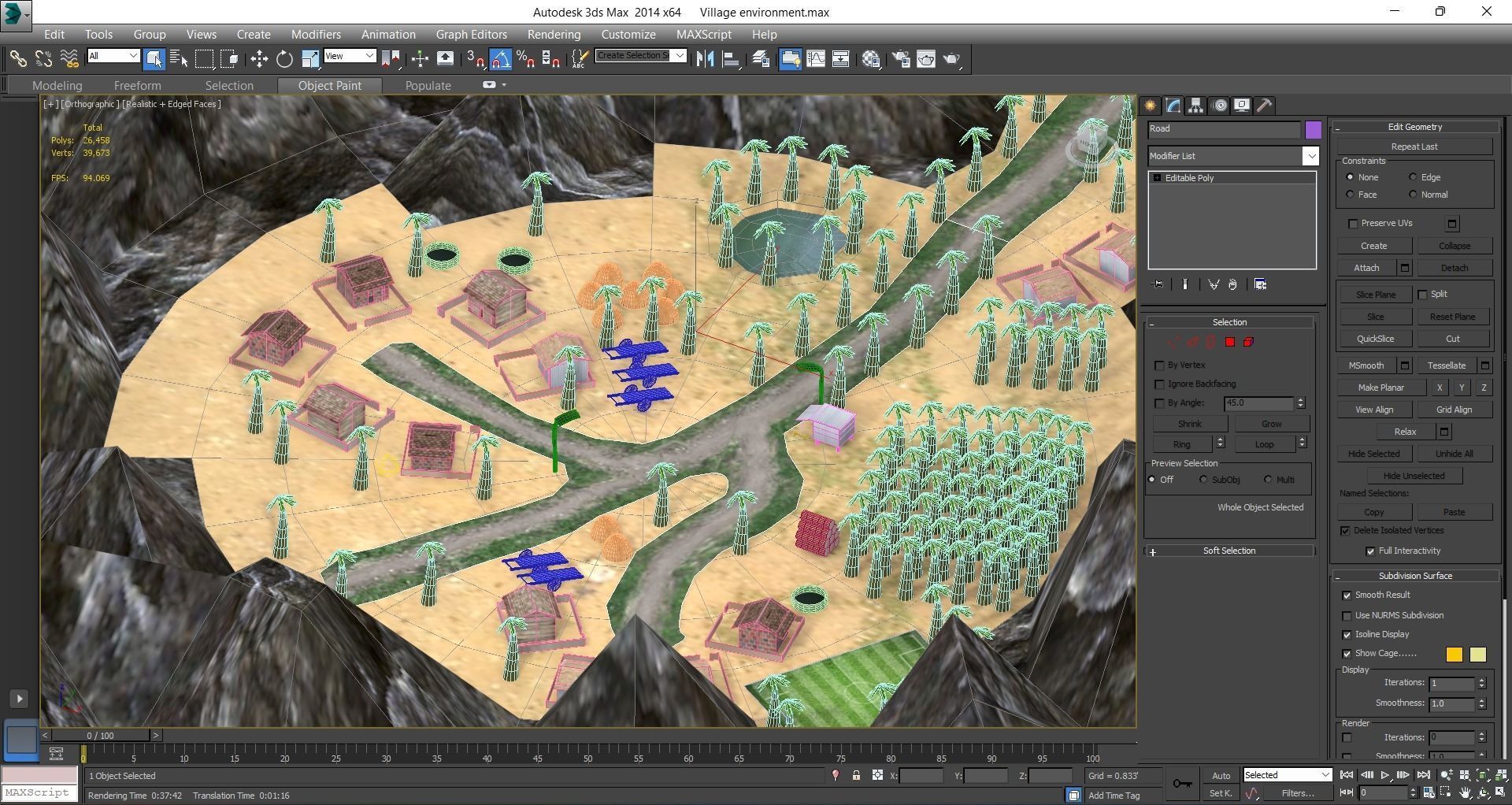Toggle the 3D Snaps icon
The width and height of the screenshot is (1512, 805).
476,59
